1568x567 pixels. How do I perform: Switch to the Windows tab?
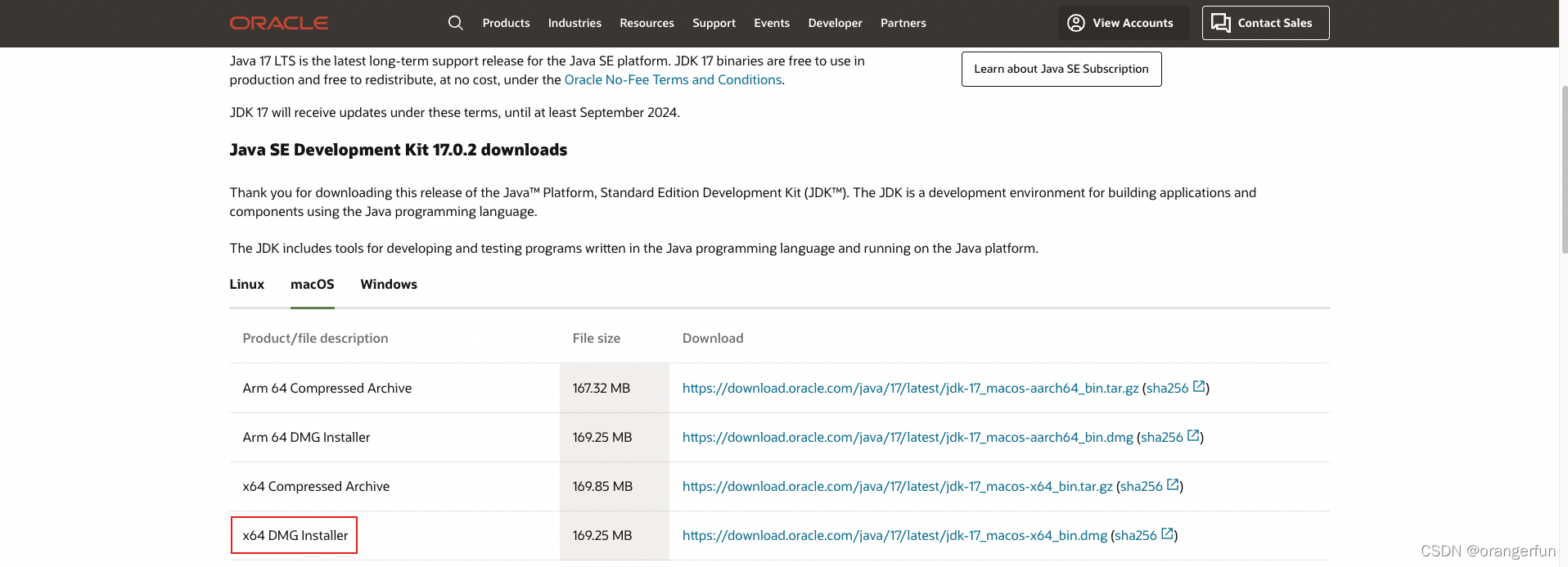[x=389, y=284]
